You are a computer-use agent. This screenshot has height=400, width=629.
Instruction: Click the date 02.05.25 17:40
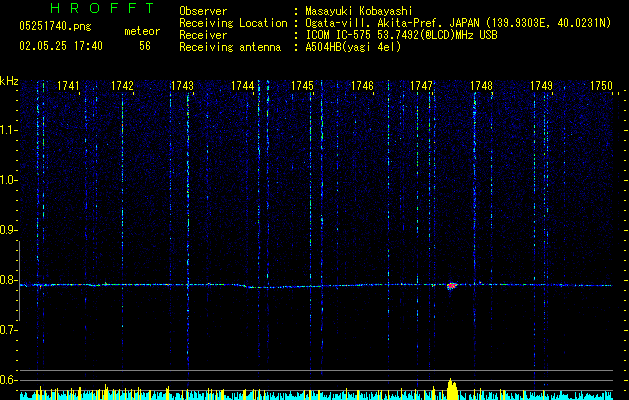tap(61, 46)
